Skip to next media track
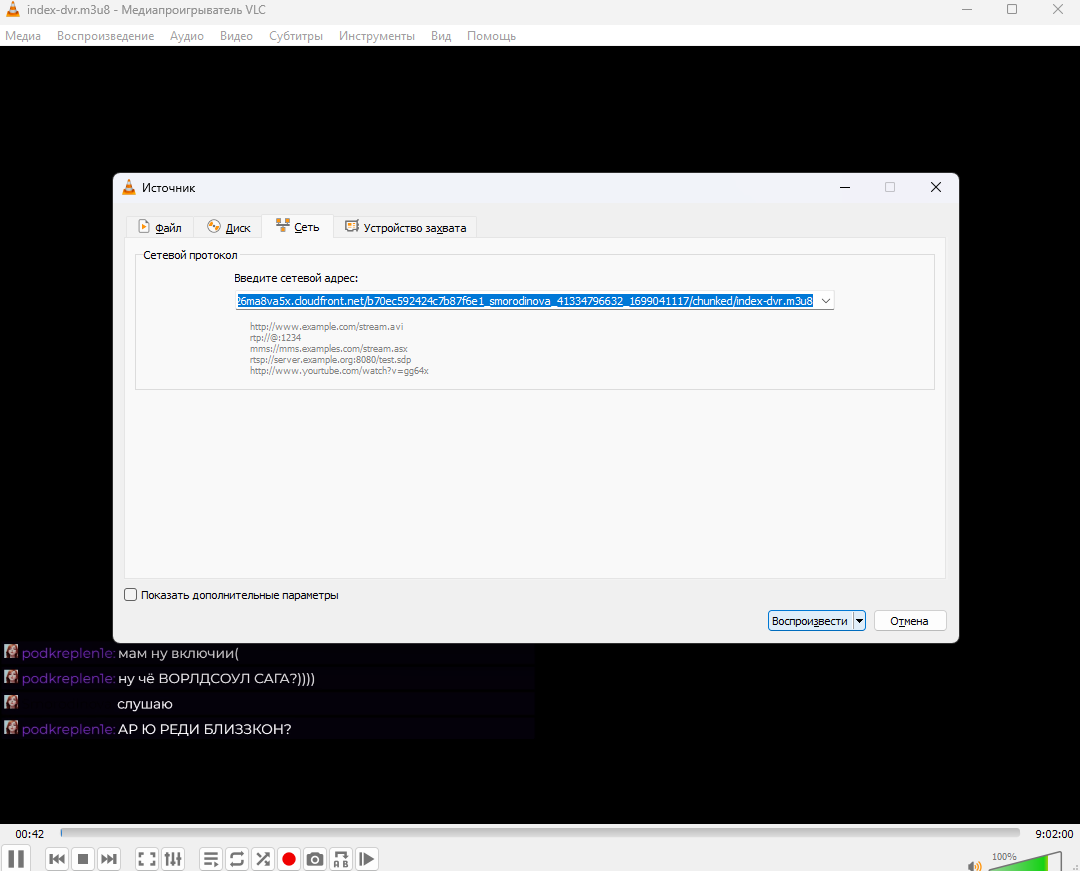1080x871 pixels. click(x=109, y=859)
